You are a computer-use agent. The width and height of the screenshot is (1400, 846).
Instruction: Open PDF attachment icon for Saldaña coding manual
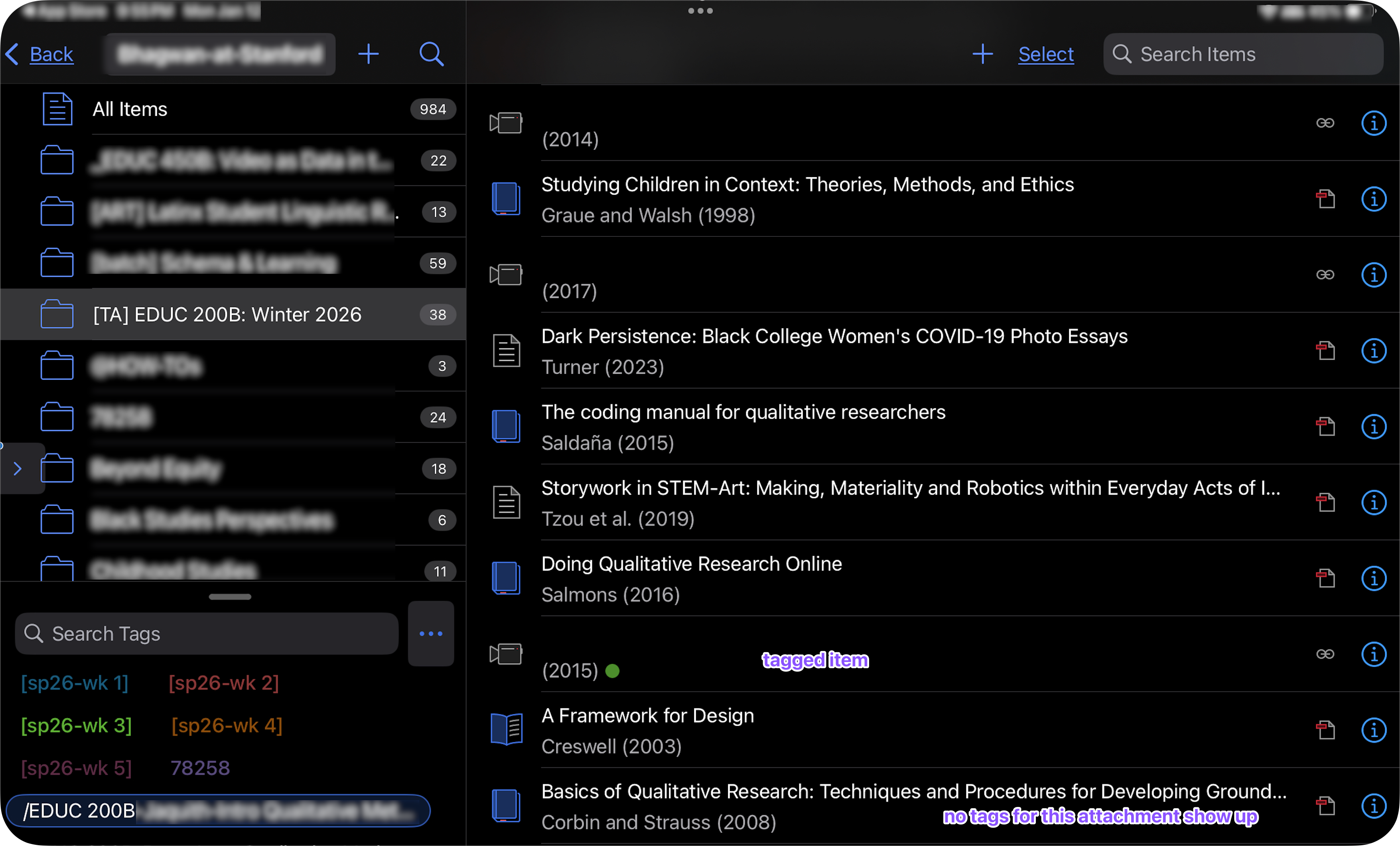[1325, 427]
